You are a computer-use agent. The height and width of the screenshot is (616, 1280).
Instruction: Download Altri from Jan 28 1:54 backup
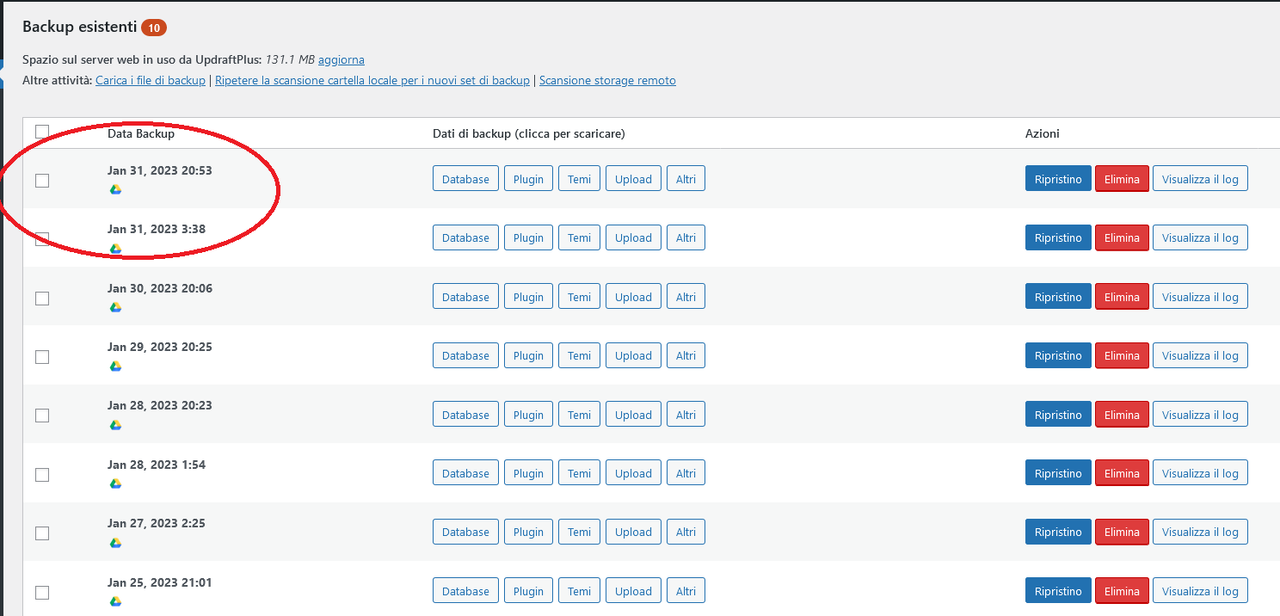pyautogui.click(x=686, y=474)
